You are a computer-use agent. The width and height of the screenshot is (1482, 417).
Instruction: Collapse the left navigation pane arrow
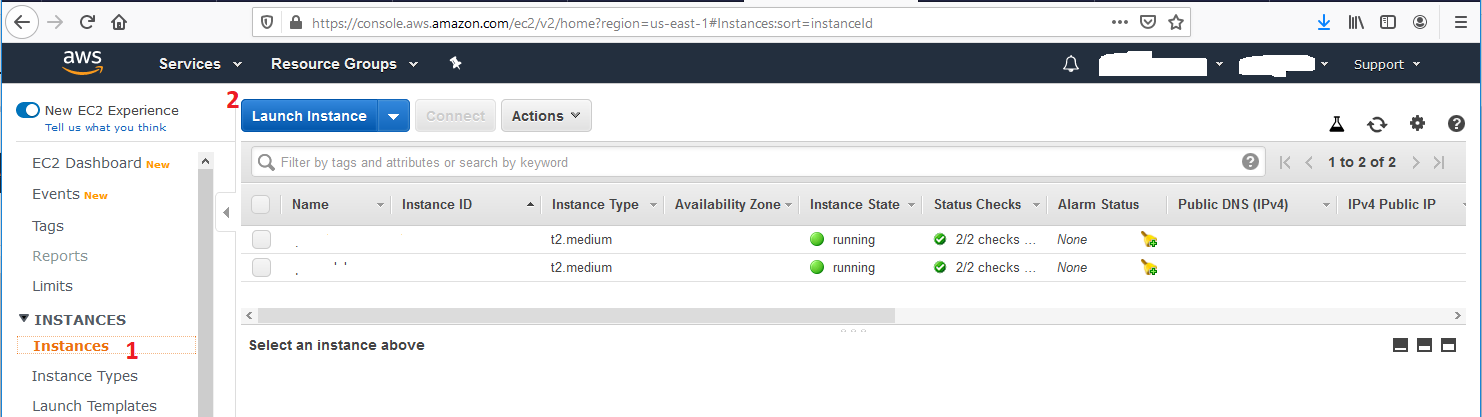[x=225, y=212]
